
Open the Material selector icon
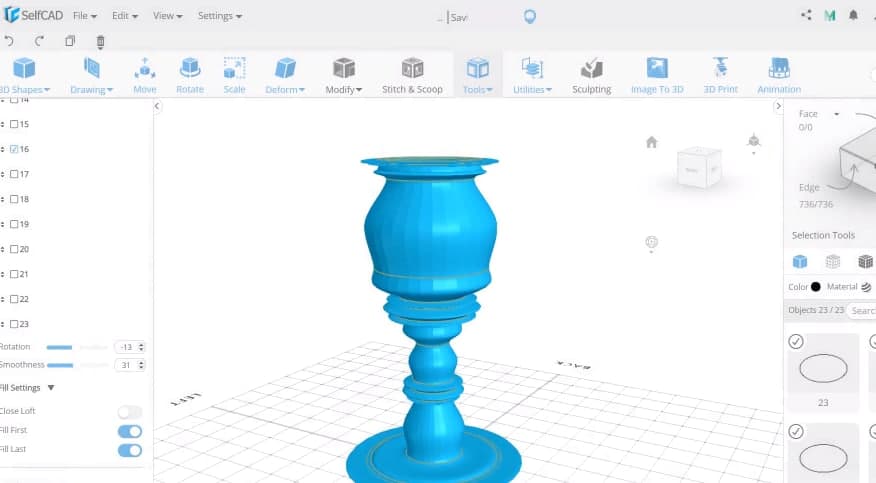[x=866, y=287]
